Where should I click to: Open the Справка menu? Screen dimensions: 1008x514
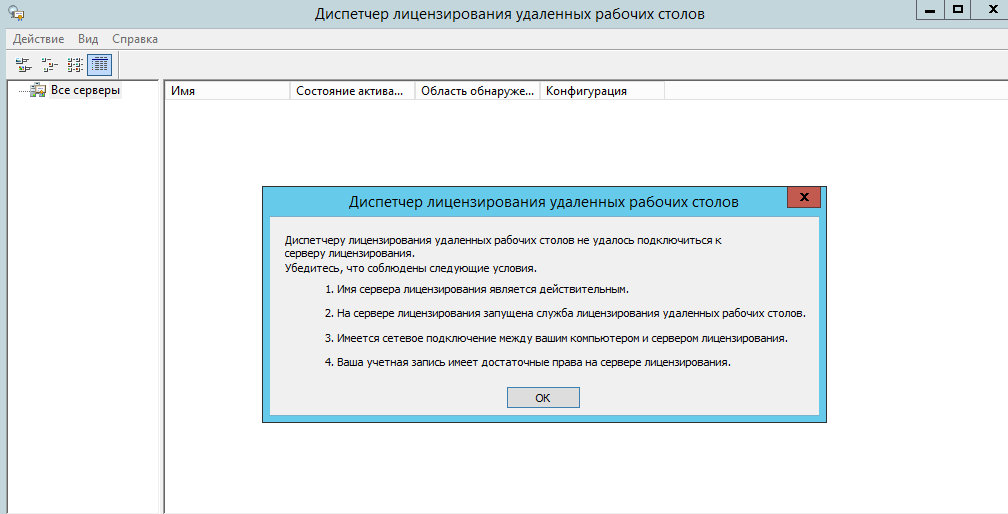pyautogui.click(x=135, y=39)
